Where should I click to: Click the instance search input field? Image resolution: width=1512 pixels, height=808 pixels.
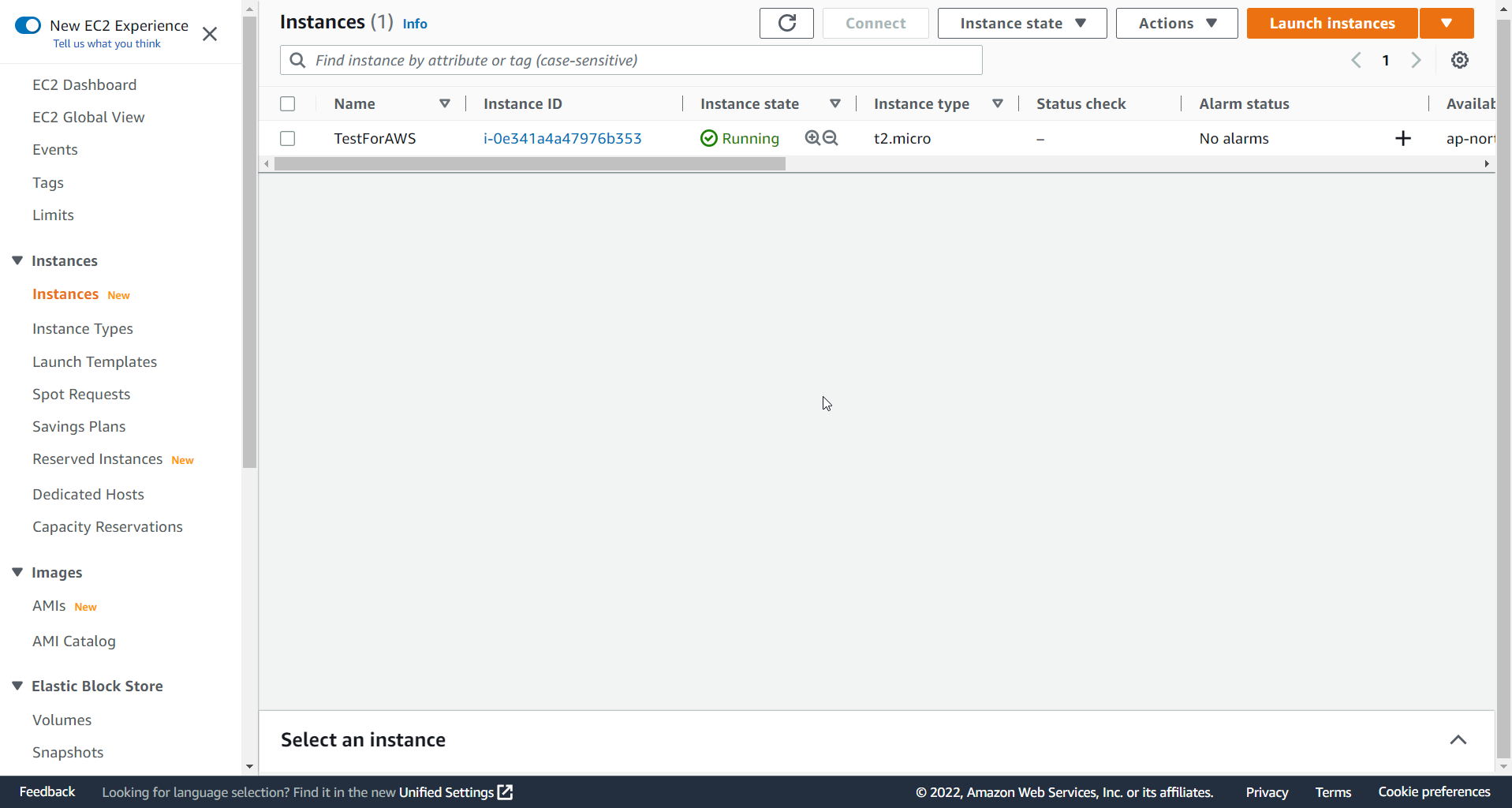630,59
